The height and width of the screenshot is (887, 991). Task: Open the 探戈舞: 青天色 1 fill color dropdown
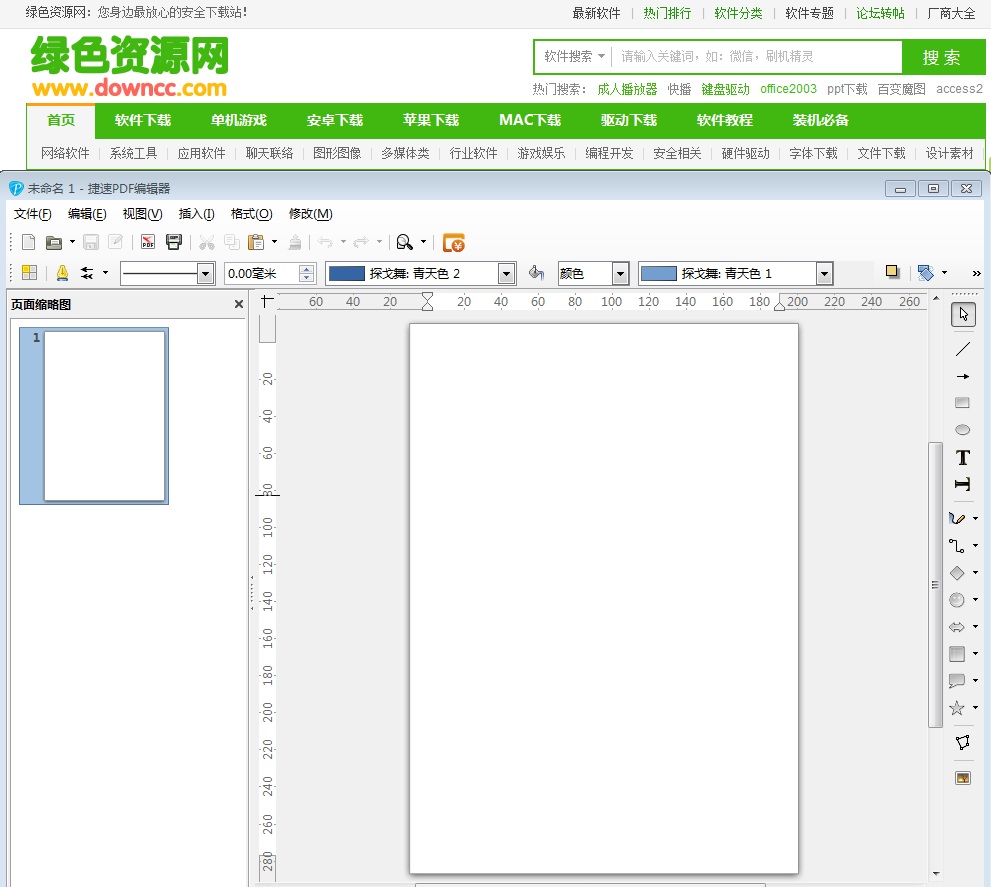click(823, 272)
